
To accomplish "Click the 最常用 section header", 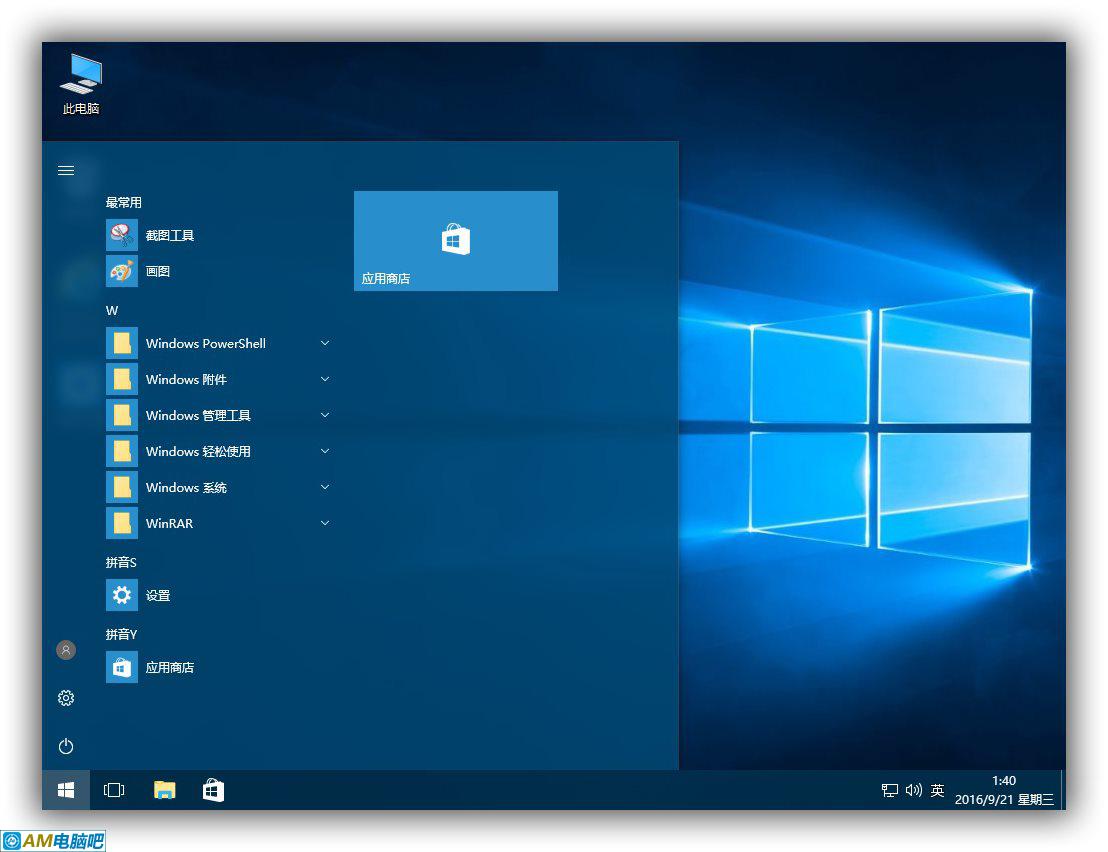I will click(124, 203).
